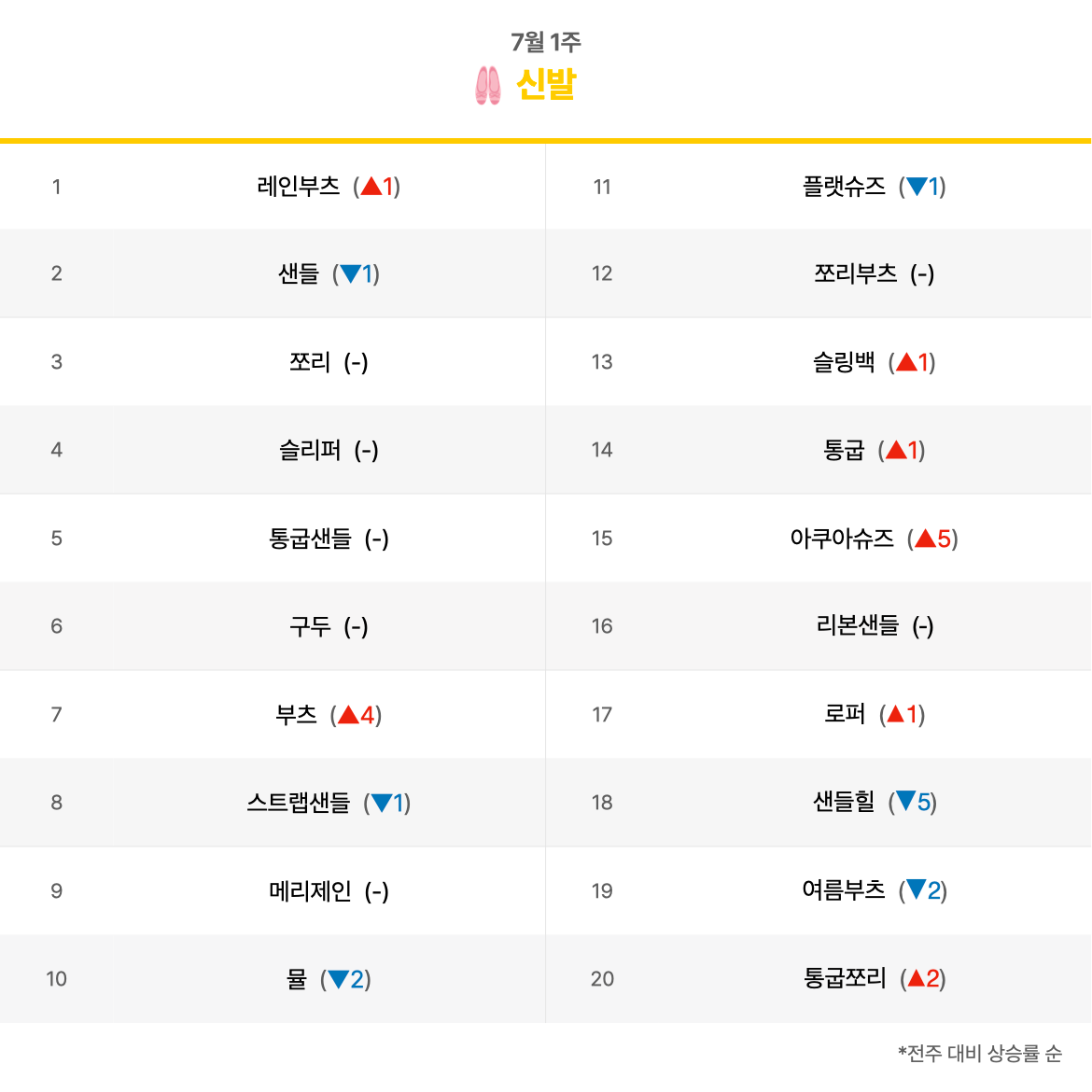Select the 신발 category title
Viewport: 1092px width, 1092px height.
[x=546, y=84]
